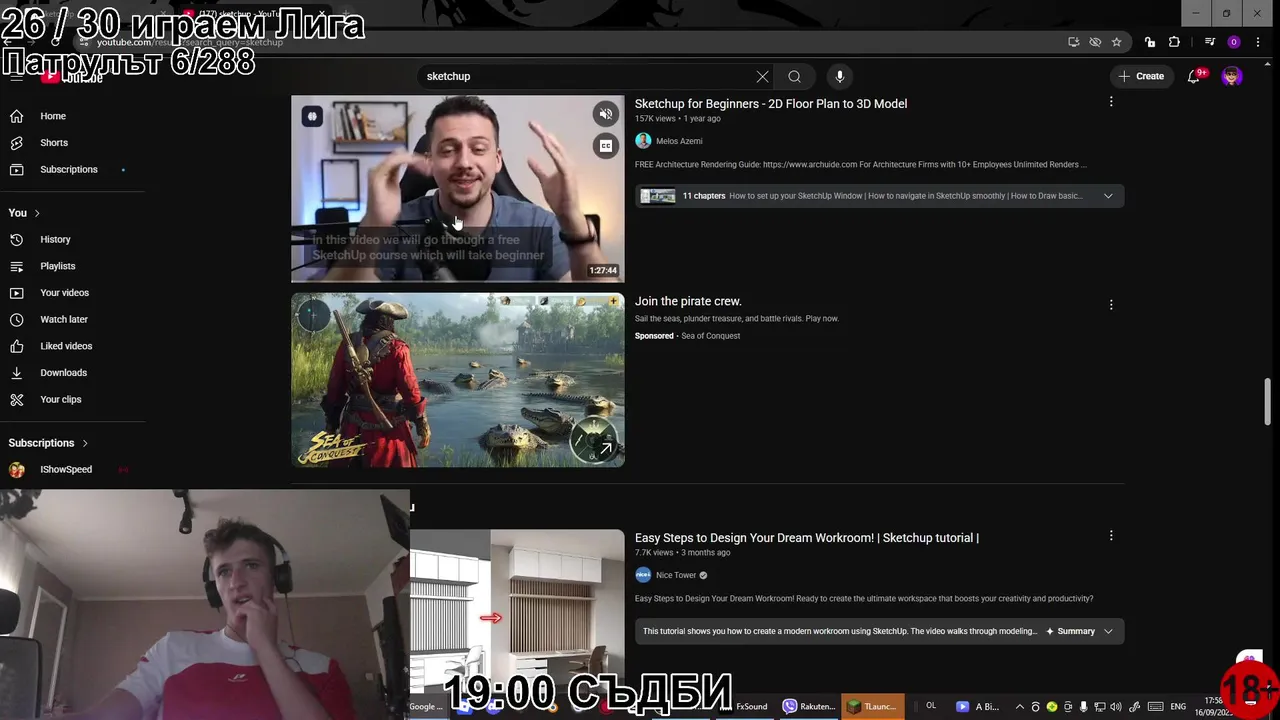Open Nice Tower channel
This screenshot has height=720, width=1280.
(676, 575)
